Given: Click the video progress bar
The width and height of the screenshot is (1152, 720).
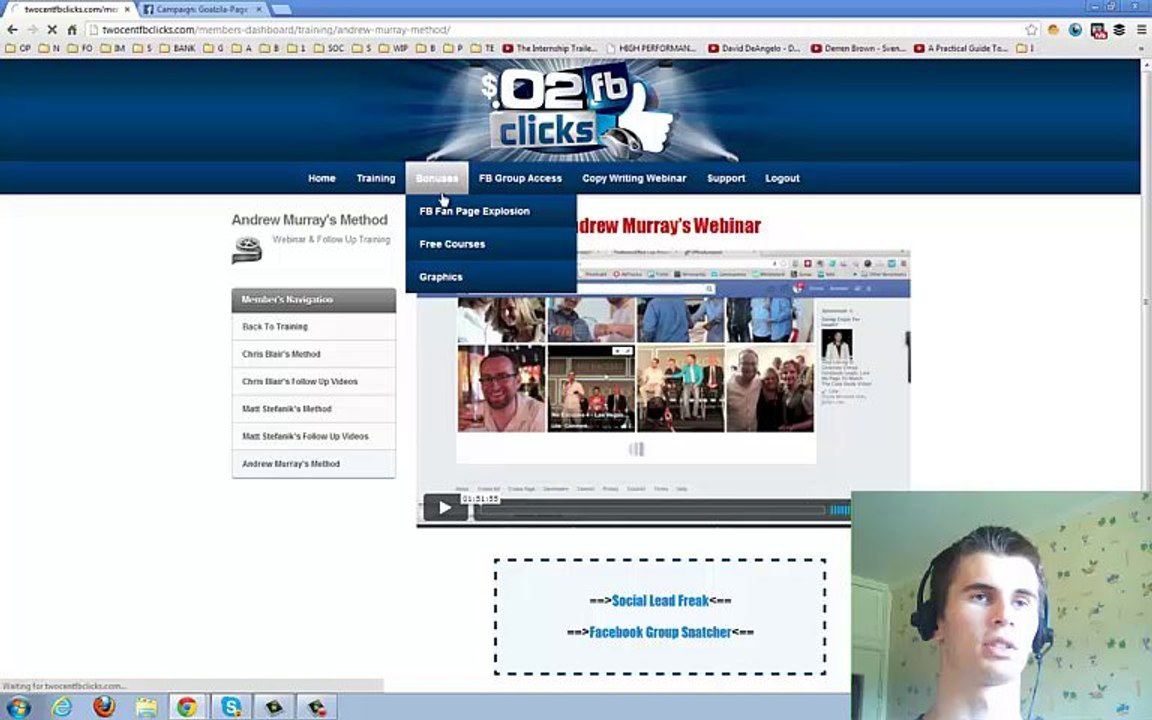Looking at the screenshot, I should (649, 510).
